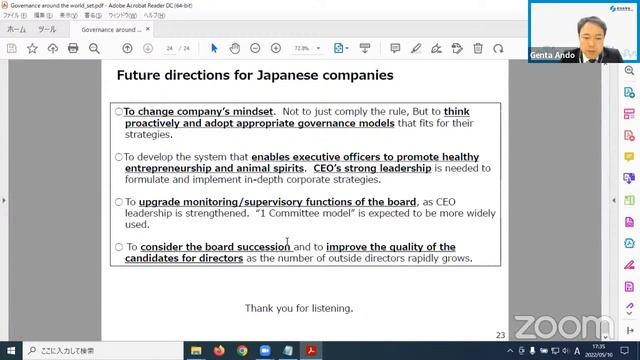
Task: Open the Sign document pen tool
Action: pos(436,49)
